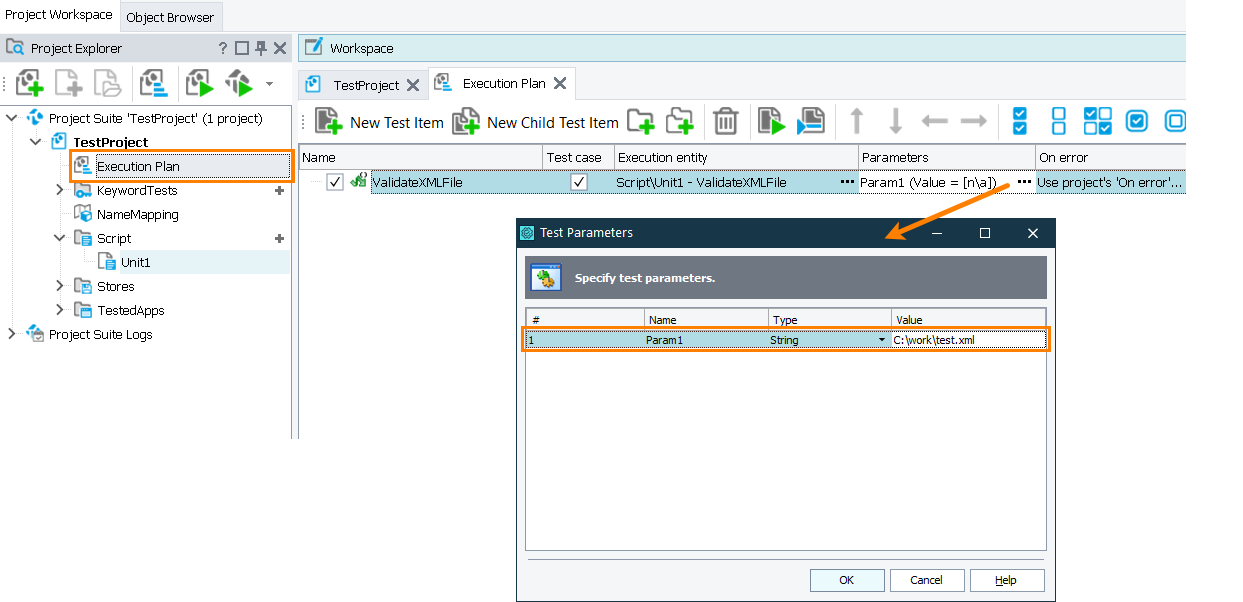This screenshot has height=602, width=1243.
Task: Click the outdent left arrow icon
Action: [x=934, y=122]
